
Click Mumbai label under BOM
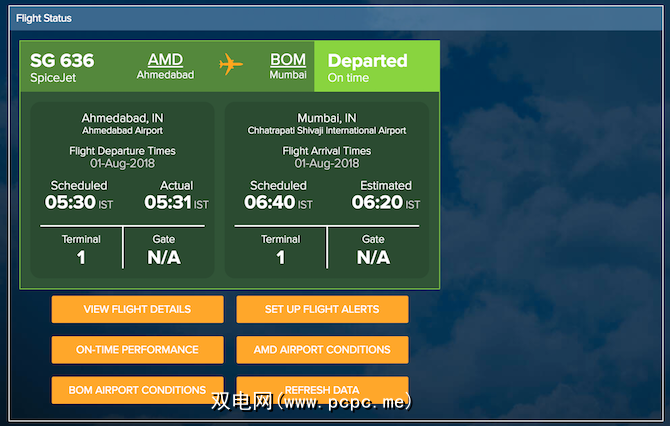(288, 75)
